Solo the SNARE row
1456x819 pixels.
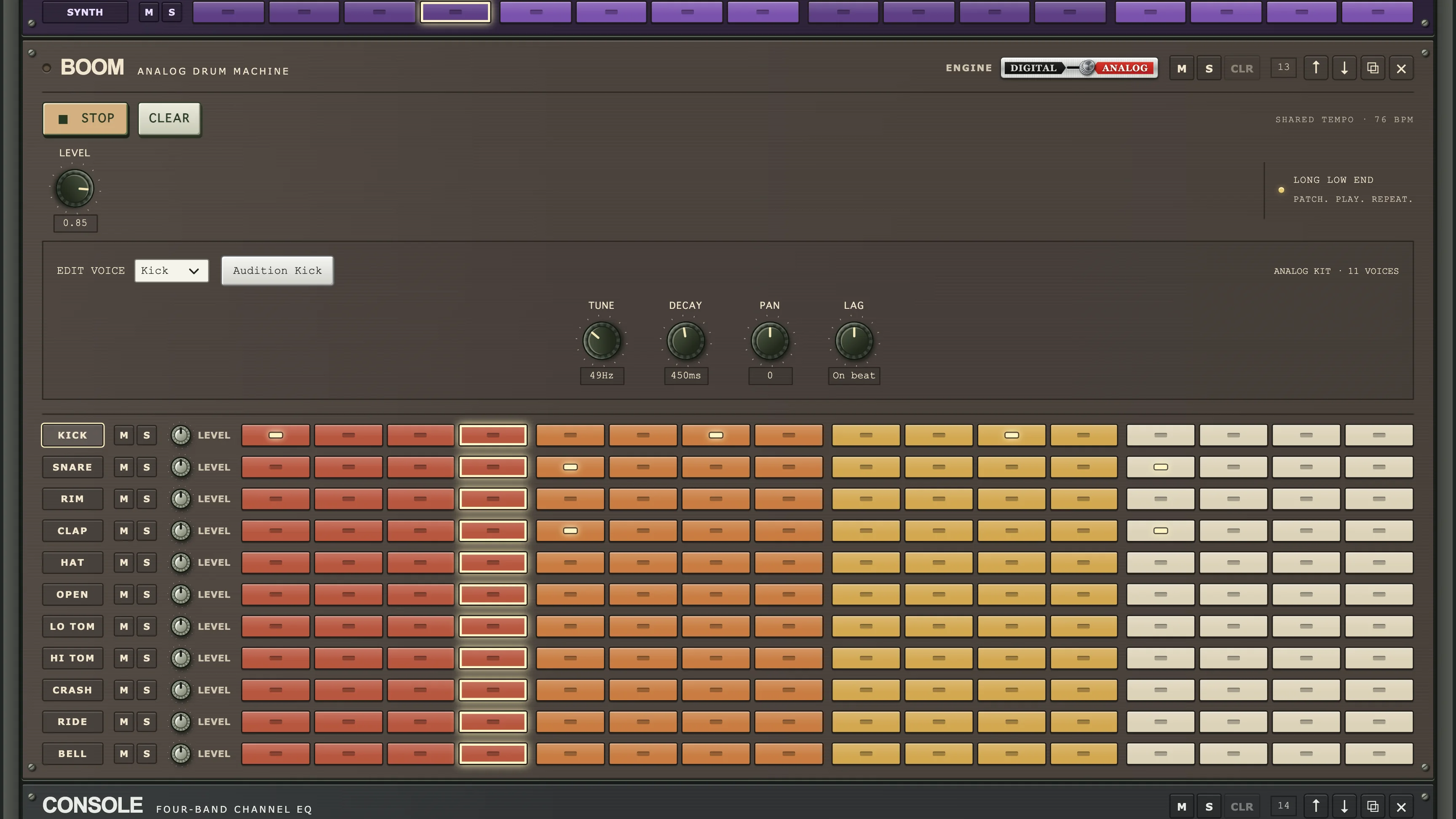click(x=147, y=467)
